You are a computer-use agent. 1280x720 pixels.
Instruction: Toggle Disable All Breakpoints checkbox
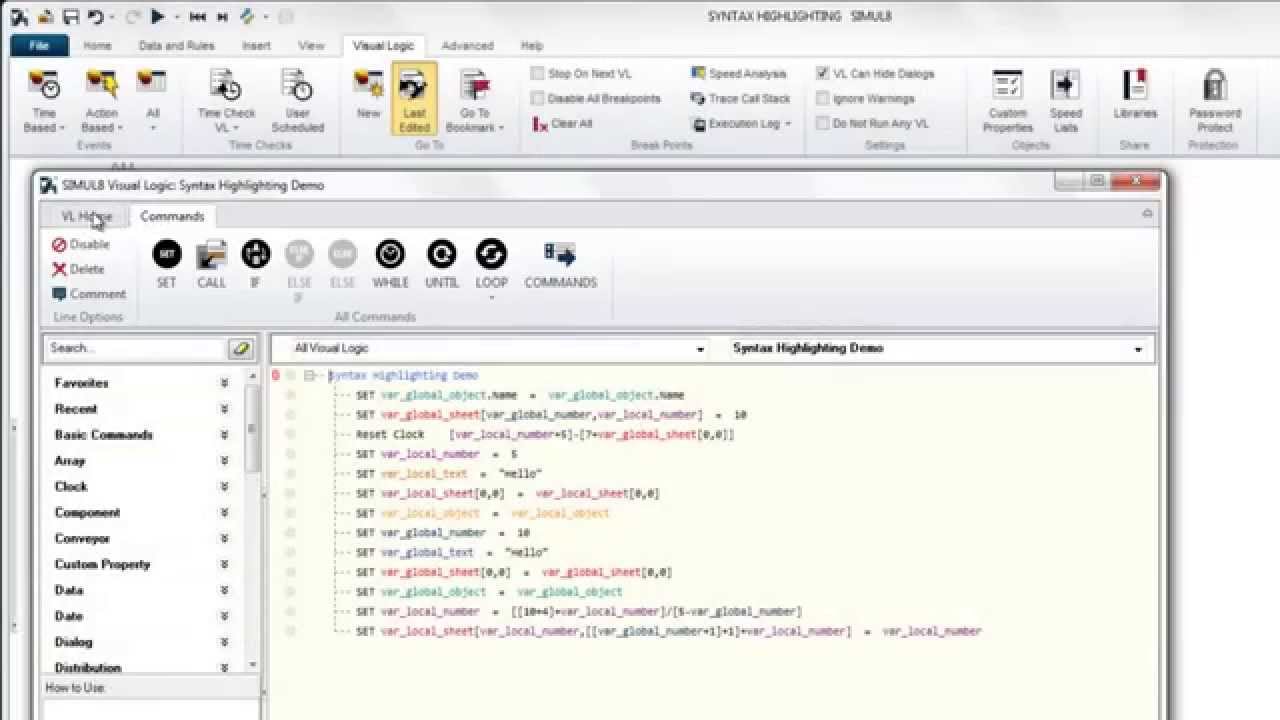point(538,99)
